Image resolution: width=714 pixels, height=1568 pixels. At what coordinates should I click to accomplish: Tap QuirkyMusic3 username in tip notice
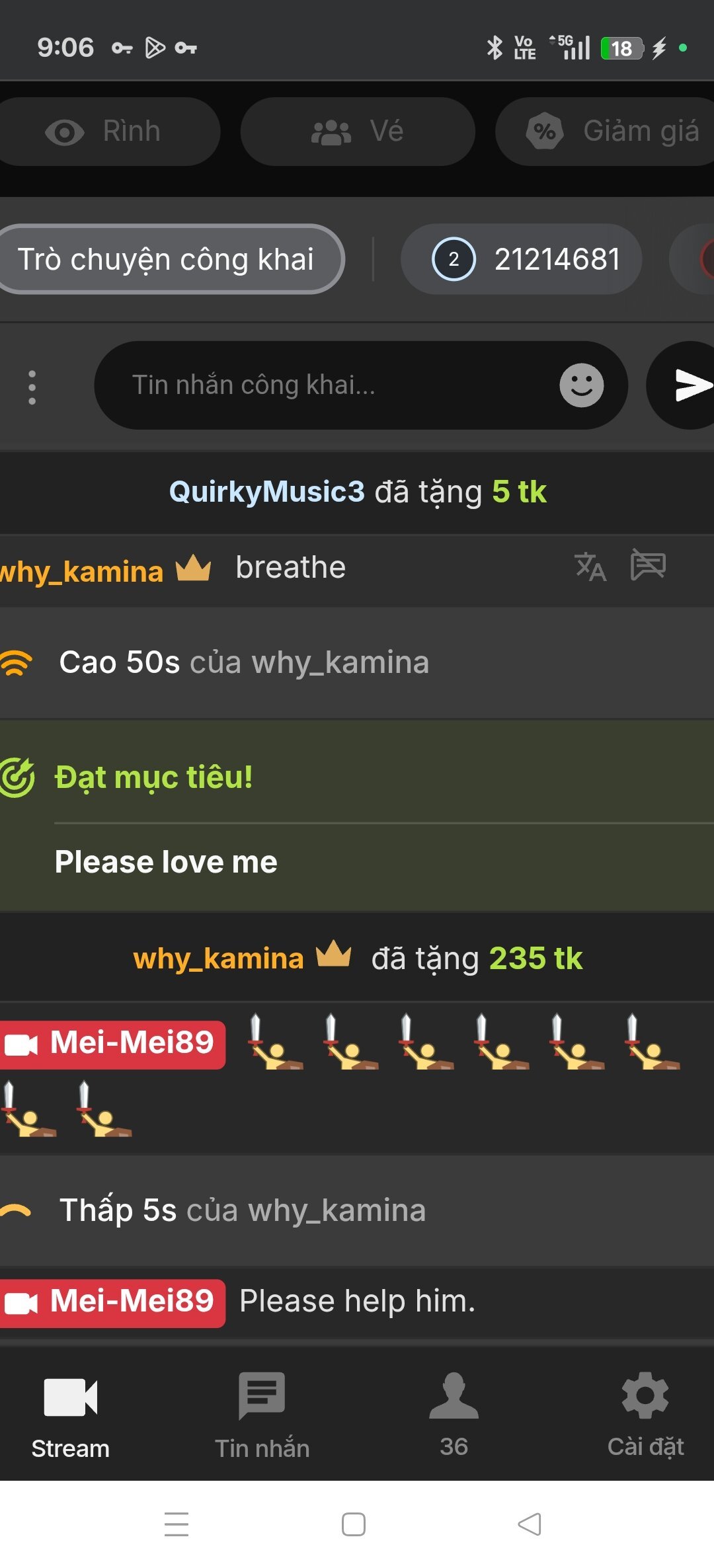point(266,492)
